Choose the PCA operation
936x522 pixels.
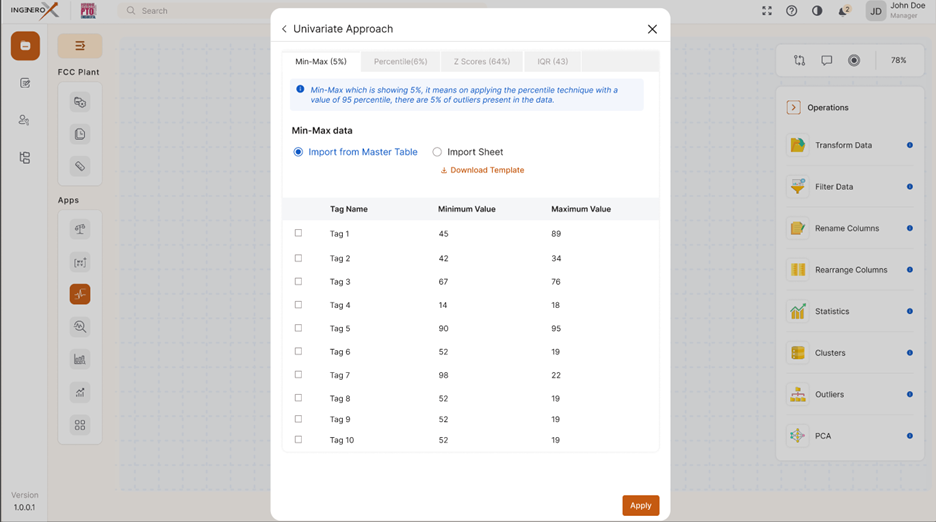(x=822, y=436)
